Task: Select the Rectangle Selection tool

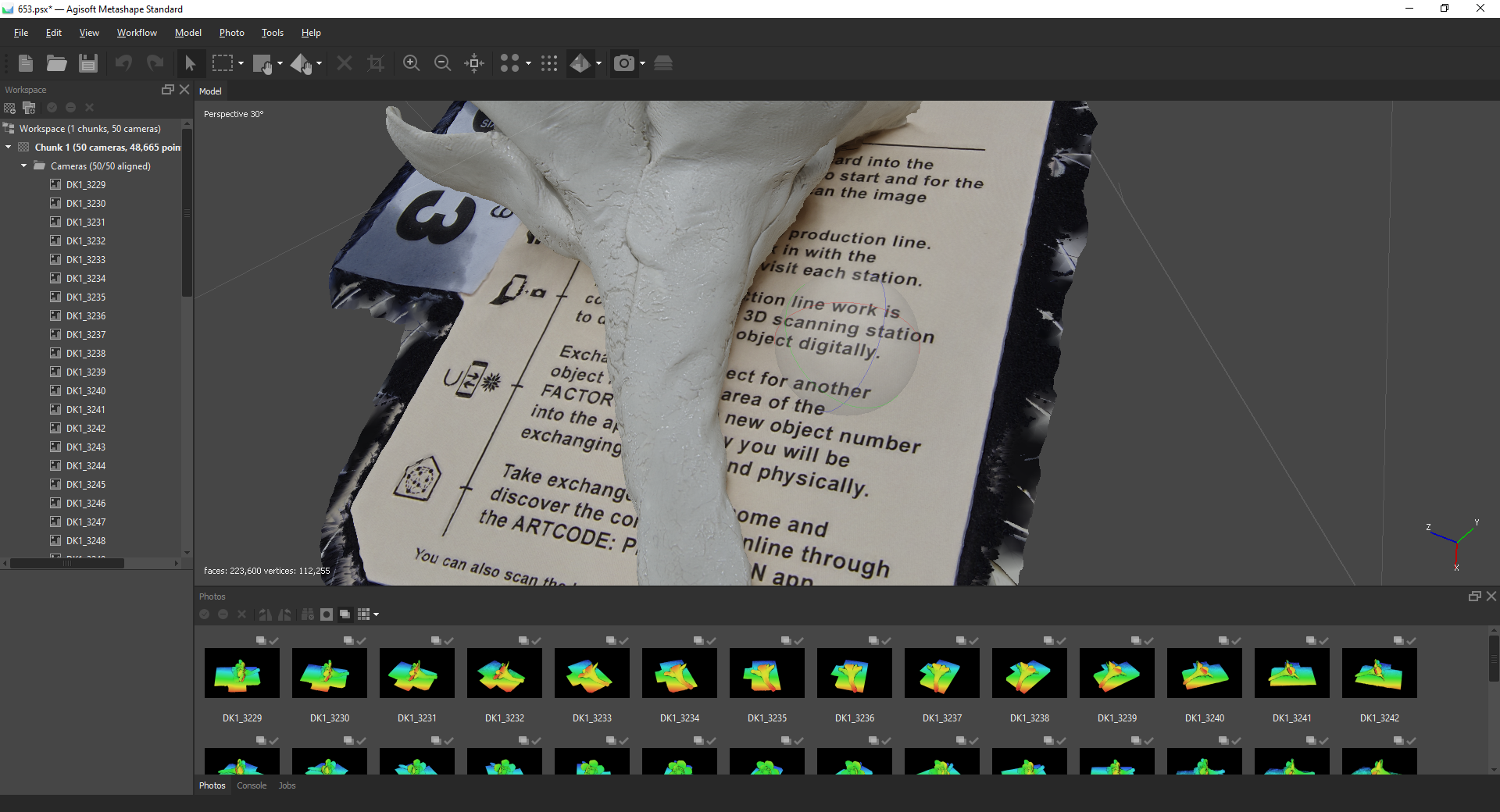Action: pos(223,63)
